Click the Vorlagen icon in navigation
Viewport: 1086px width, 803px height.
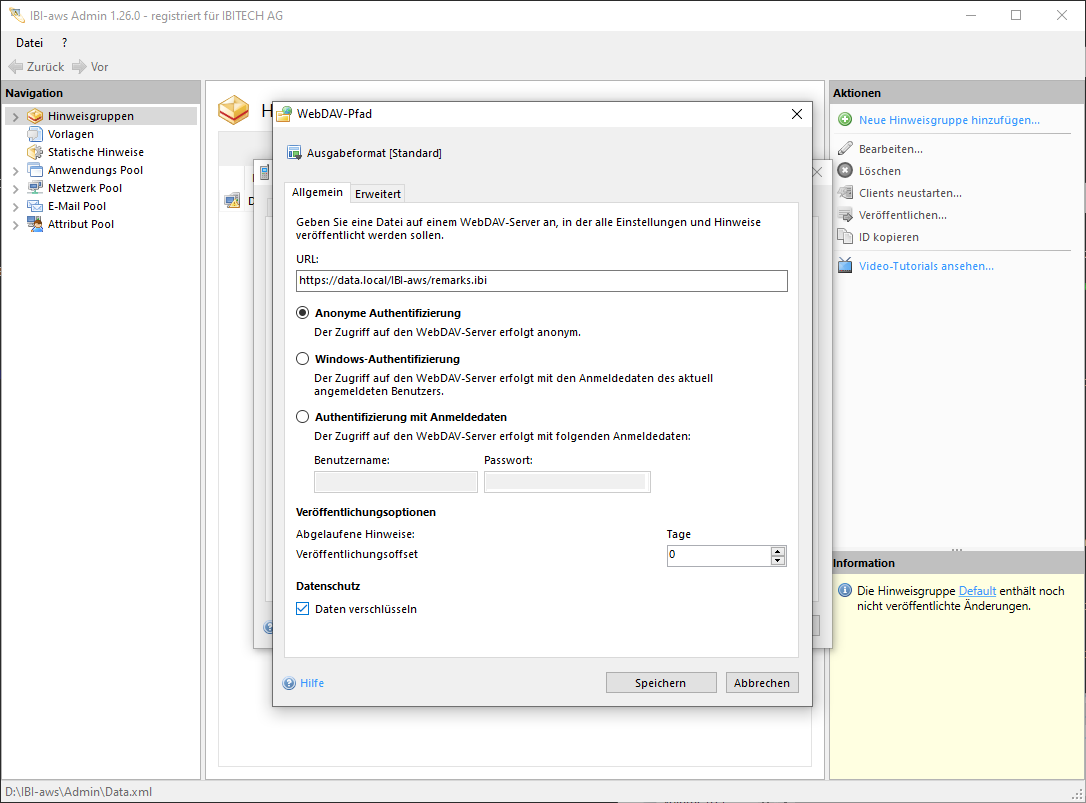click(35, 134)
